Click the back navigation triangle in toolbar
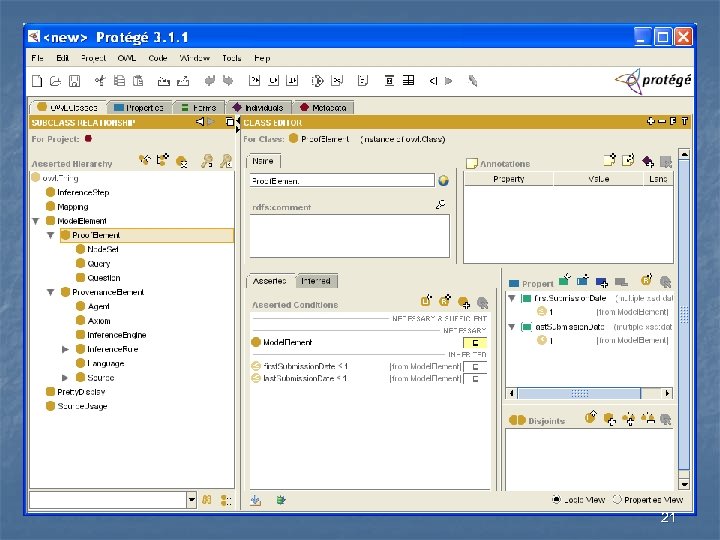The width and height of the screenshot is (720, 540). (x=433, y=81)
